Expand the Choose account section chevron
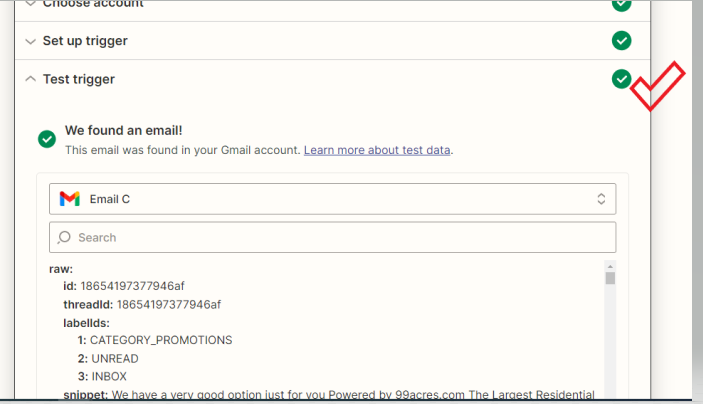703x404 pixels. click(x=30, y=4)
